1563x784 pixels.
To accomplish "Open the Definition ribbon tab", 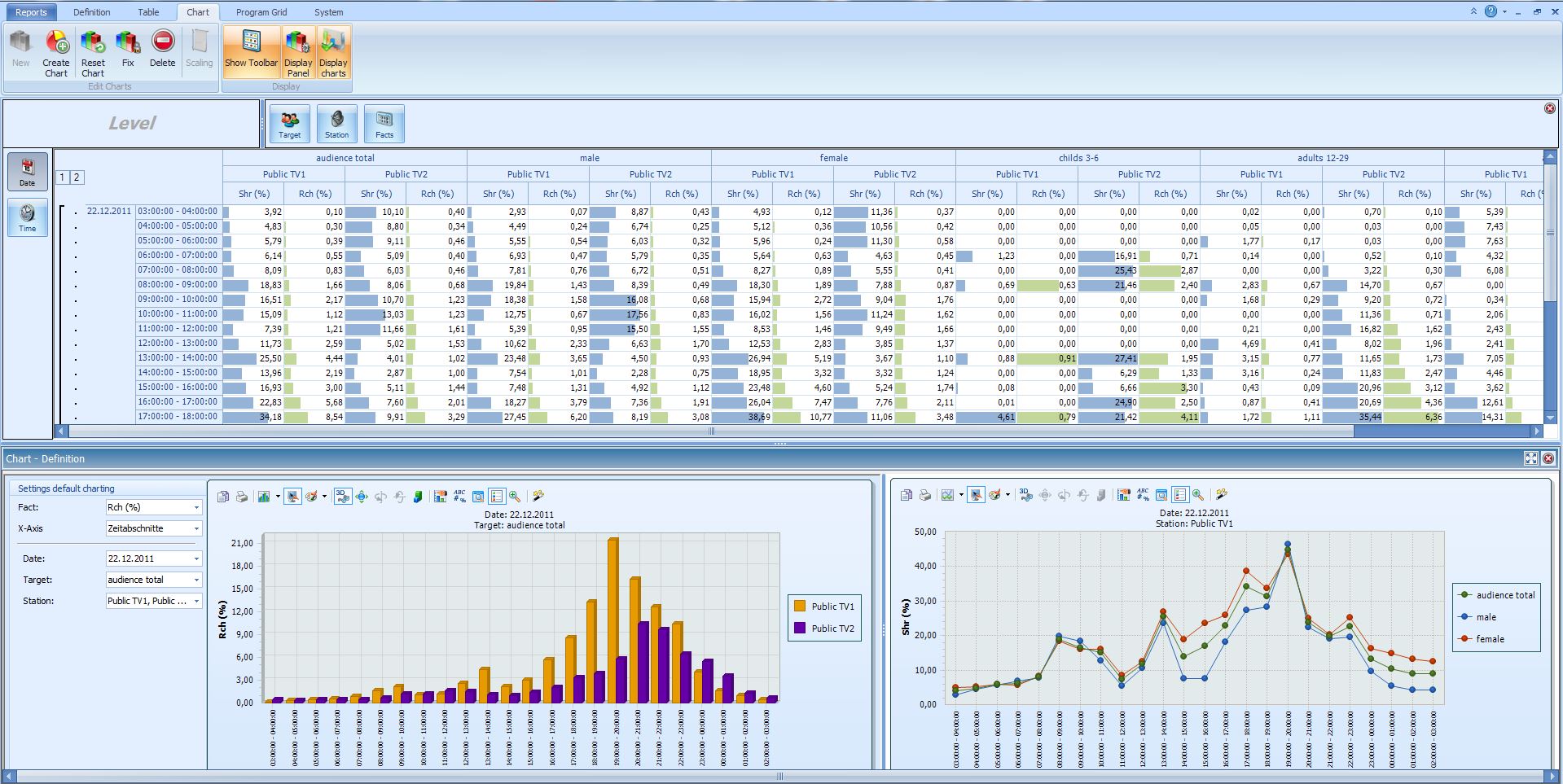I will point(91,12).
